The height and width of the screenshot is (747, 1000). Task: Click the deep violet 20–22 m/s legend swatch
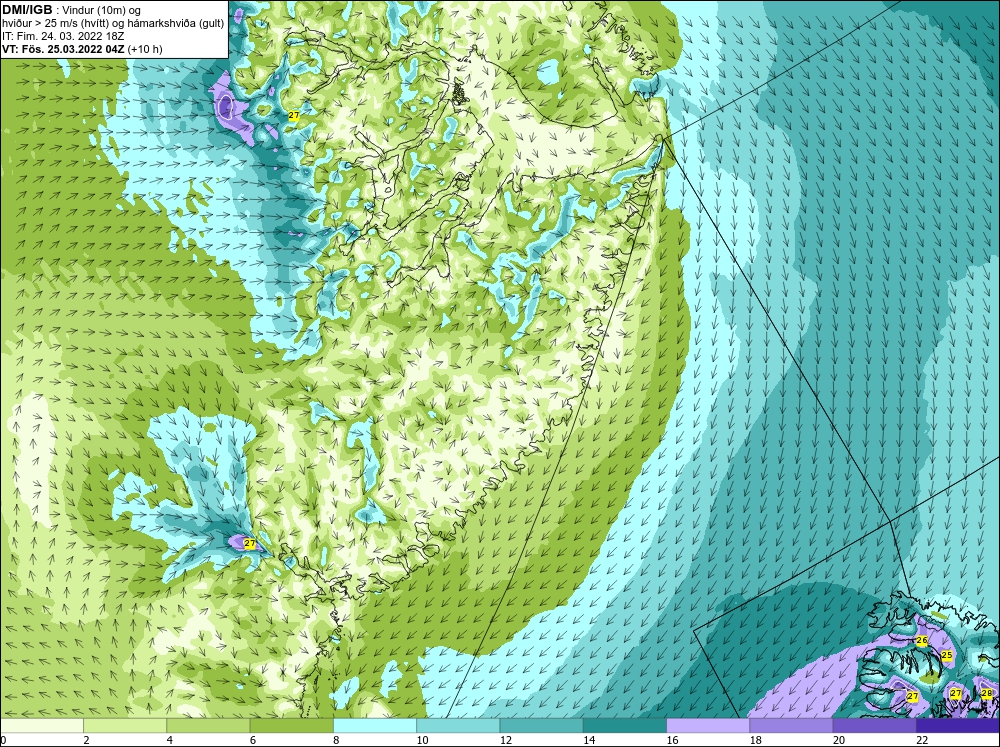pyautogui.click(x=874, y=725)
